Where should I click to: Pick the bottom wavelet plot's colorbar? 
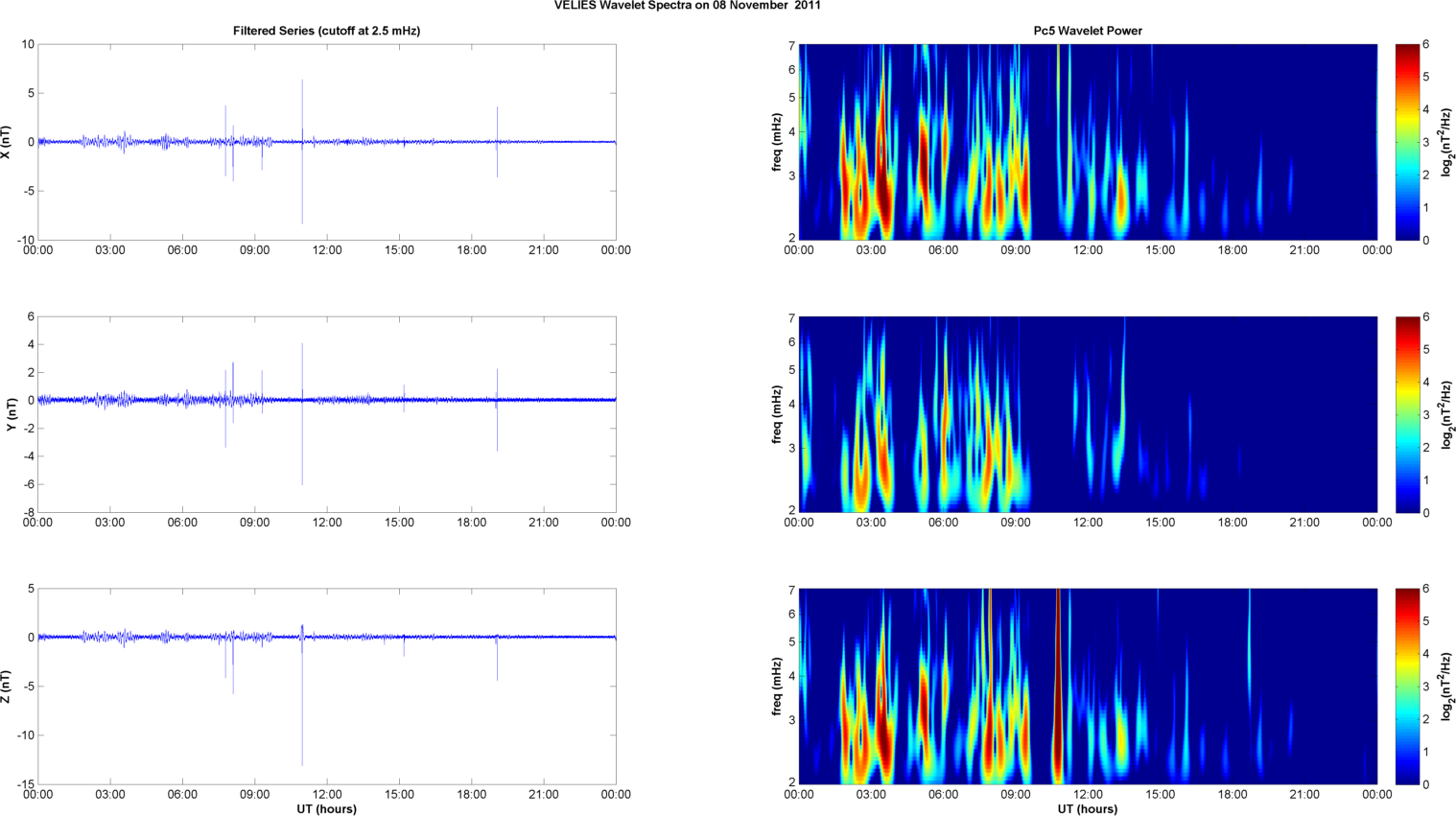(x=1406, y=687)
